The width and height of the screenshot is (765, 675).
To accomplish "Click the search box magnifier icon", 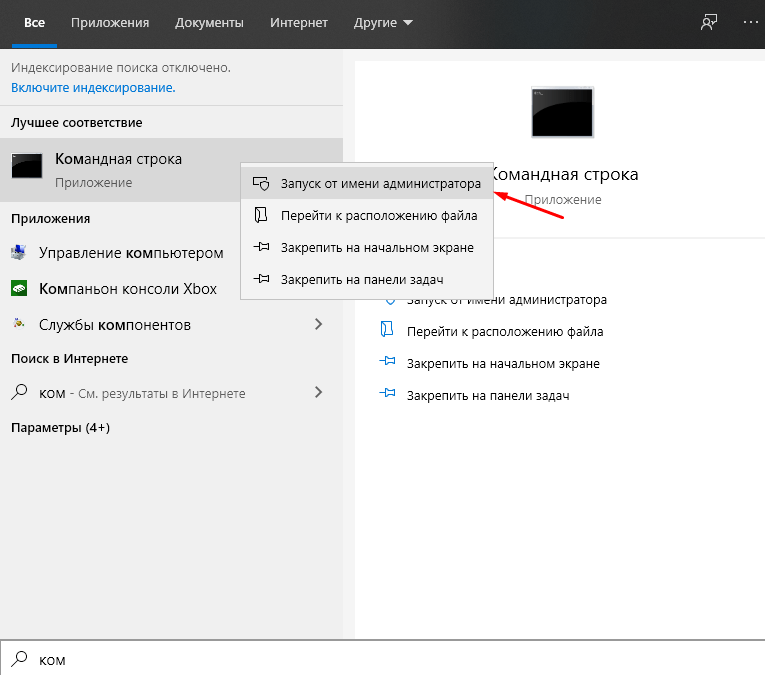I will point(19,658).
